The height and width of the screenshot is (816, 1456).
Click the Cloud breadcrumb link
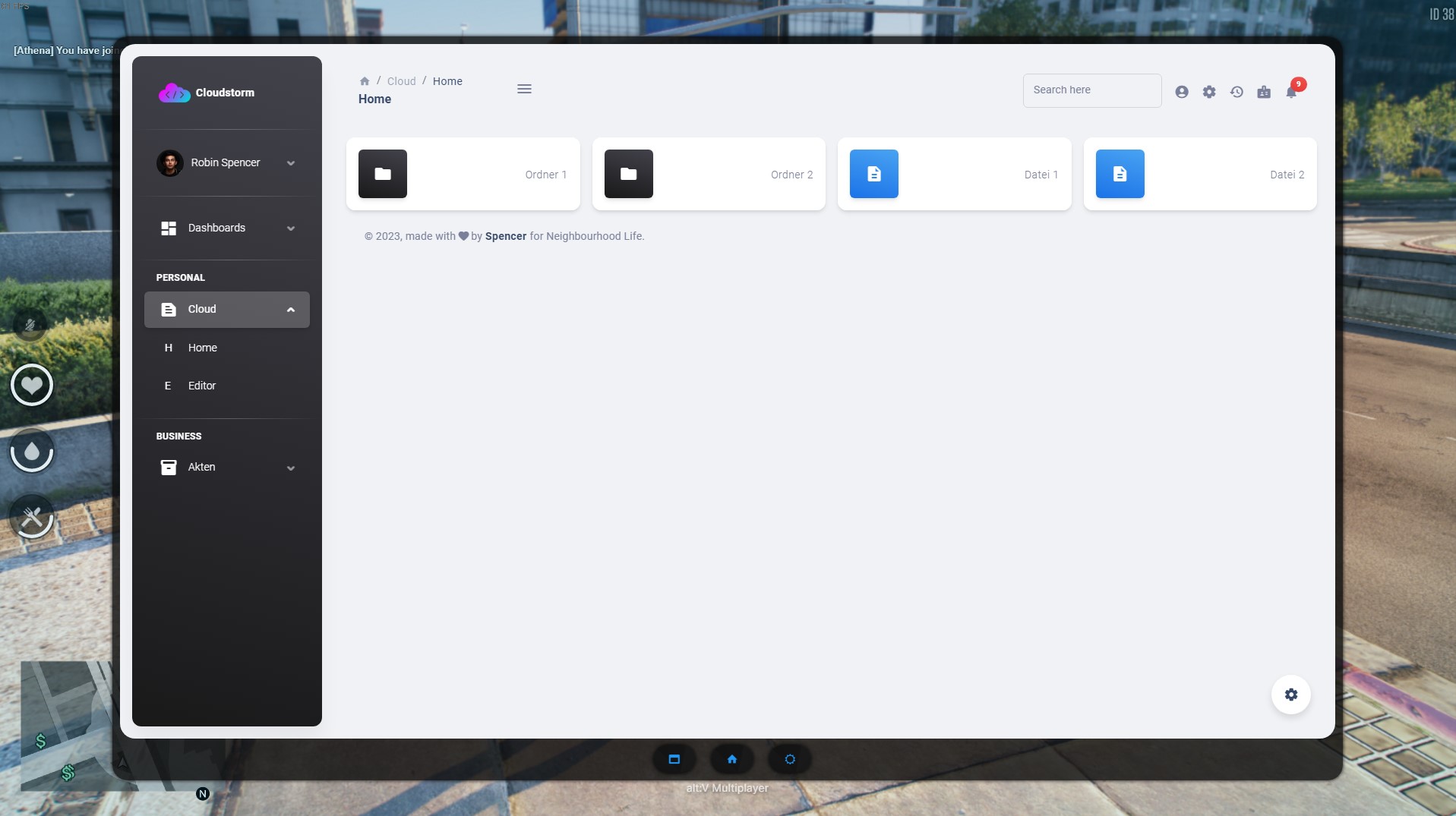[x=401, y=81]
